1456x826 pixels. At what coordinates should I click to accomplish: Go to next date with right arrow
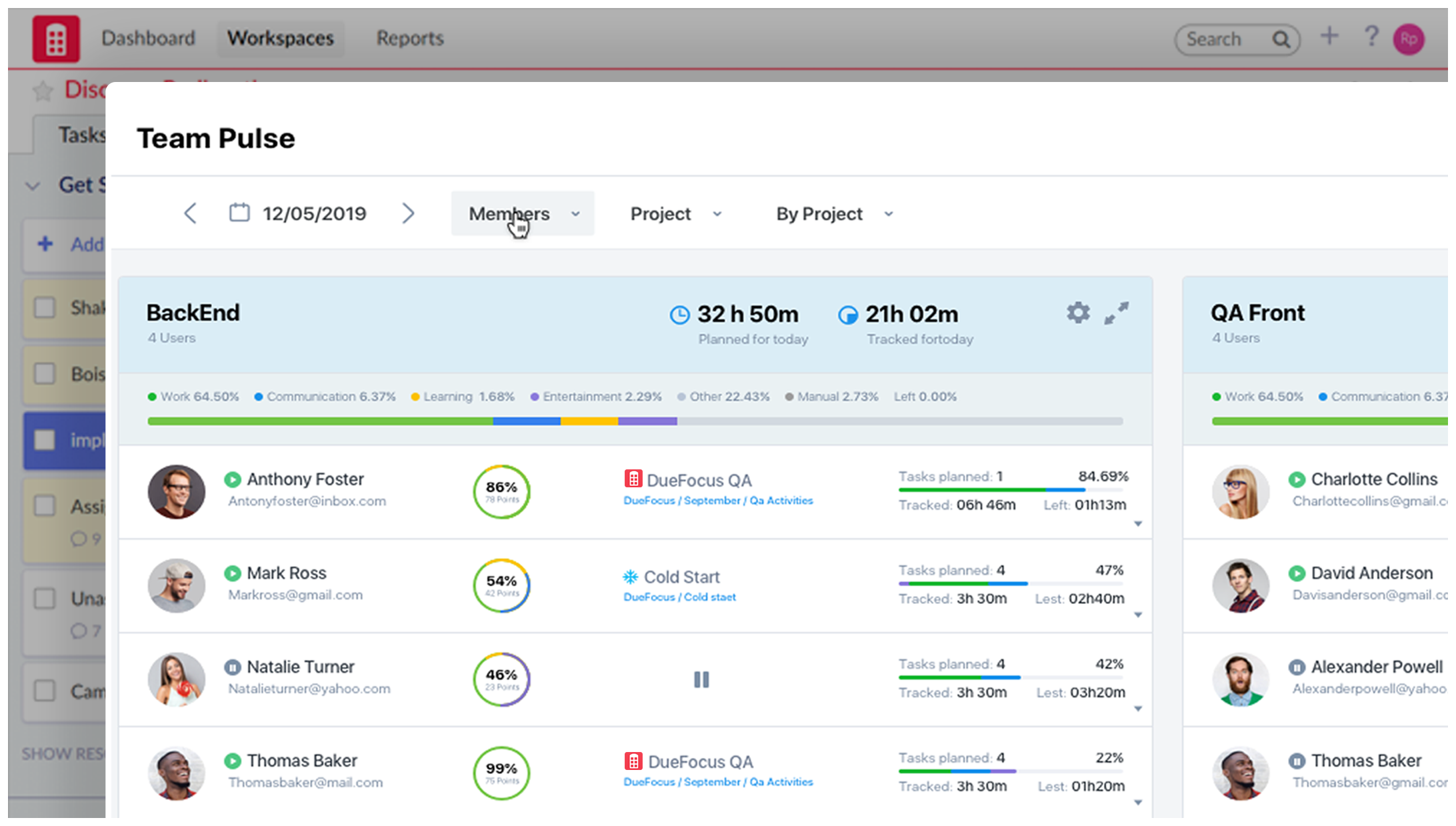click(408, 213)
